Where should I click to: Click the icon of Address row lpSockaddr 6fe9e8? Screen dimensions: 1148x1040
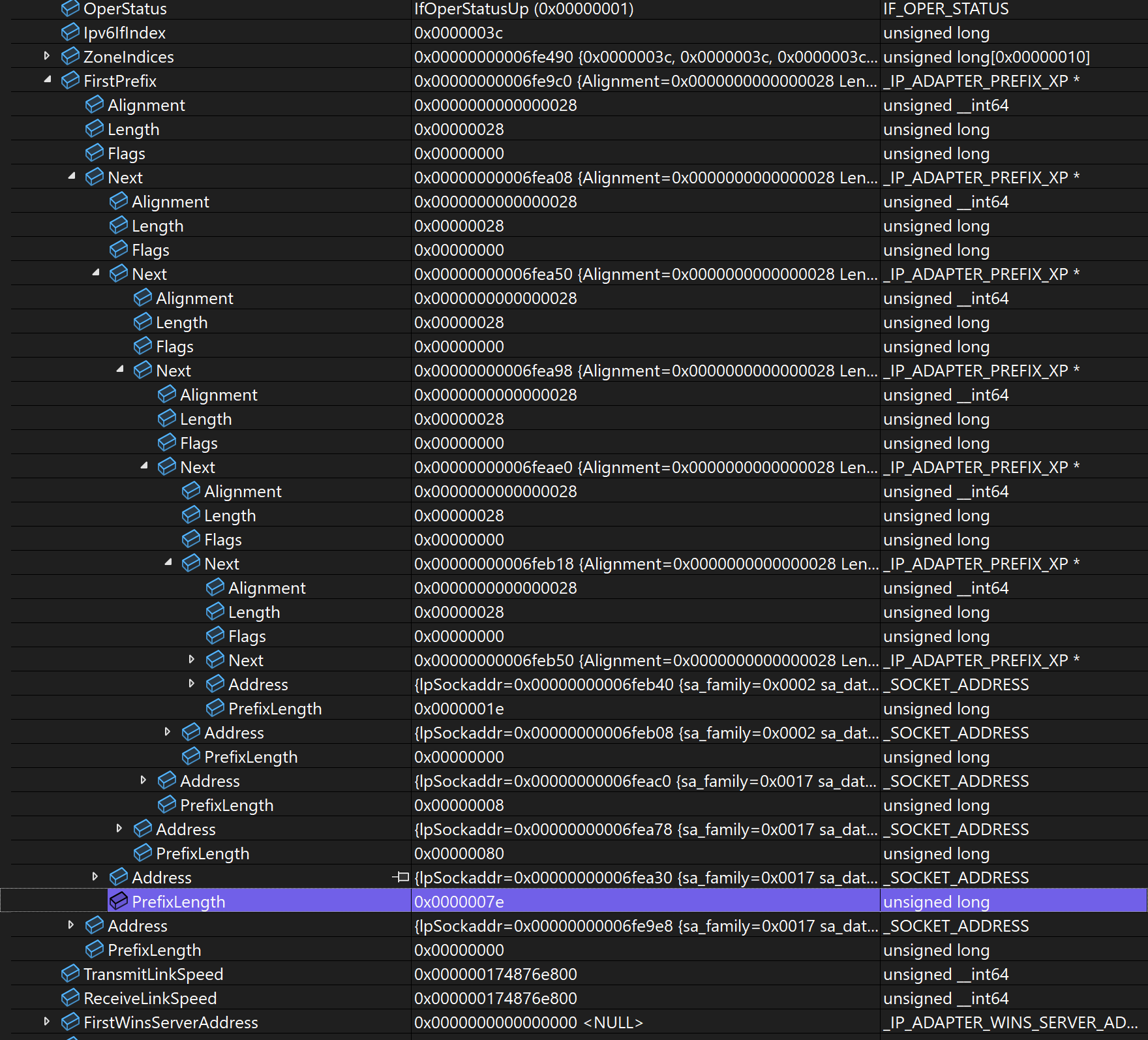[95, 925]
